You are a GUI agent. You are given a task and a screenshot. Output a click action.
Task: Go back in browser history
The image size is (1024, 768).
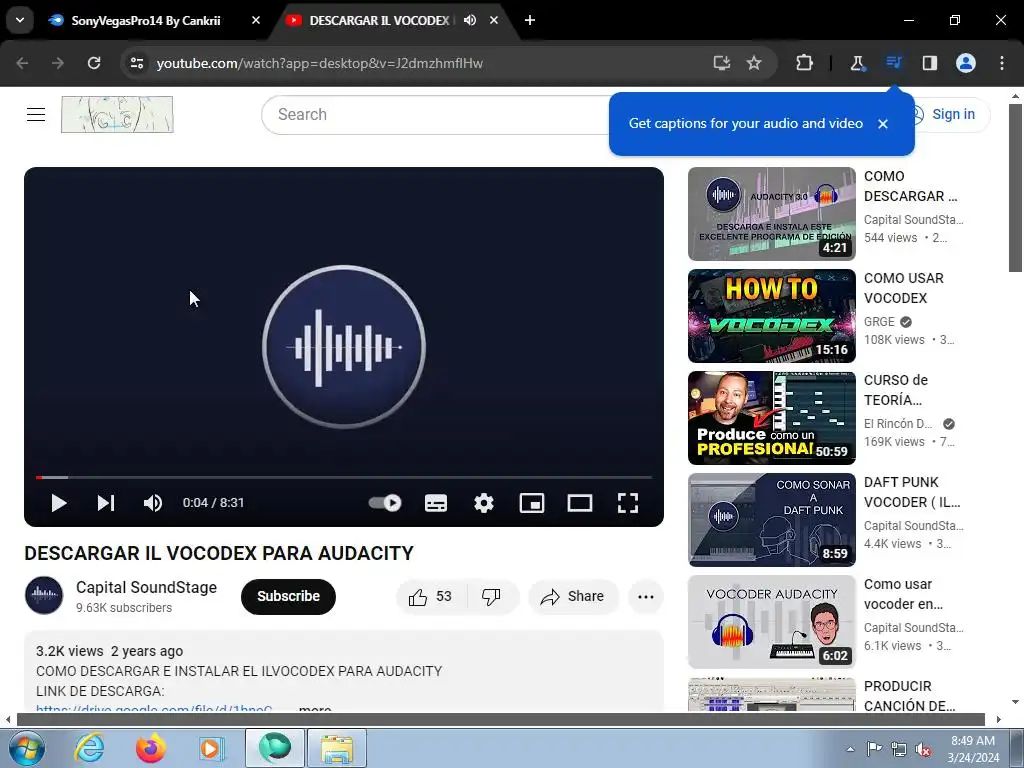click(22, 63)
